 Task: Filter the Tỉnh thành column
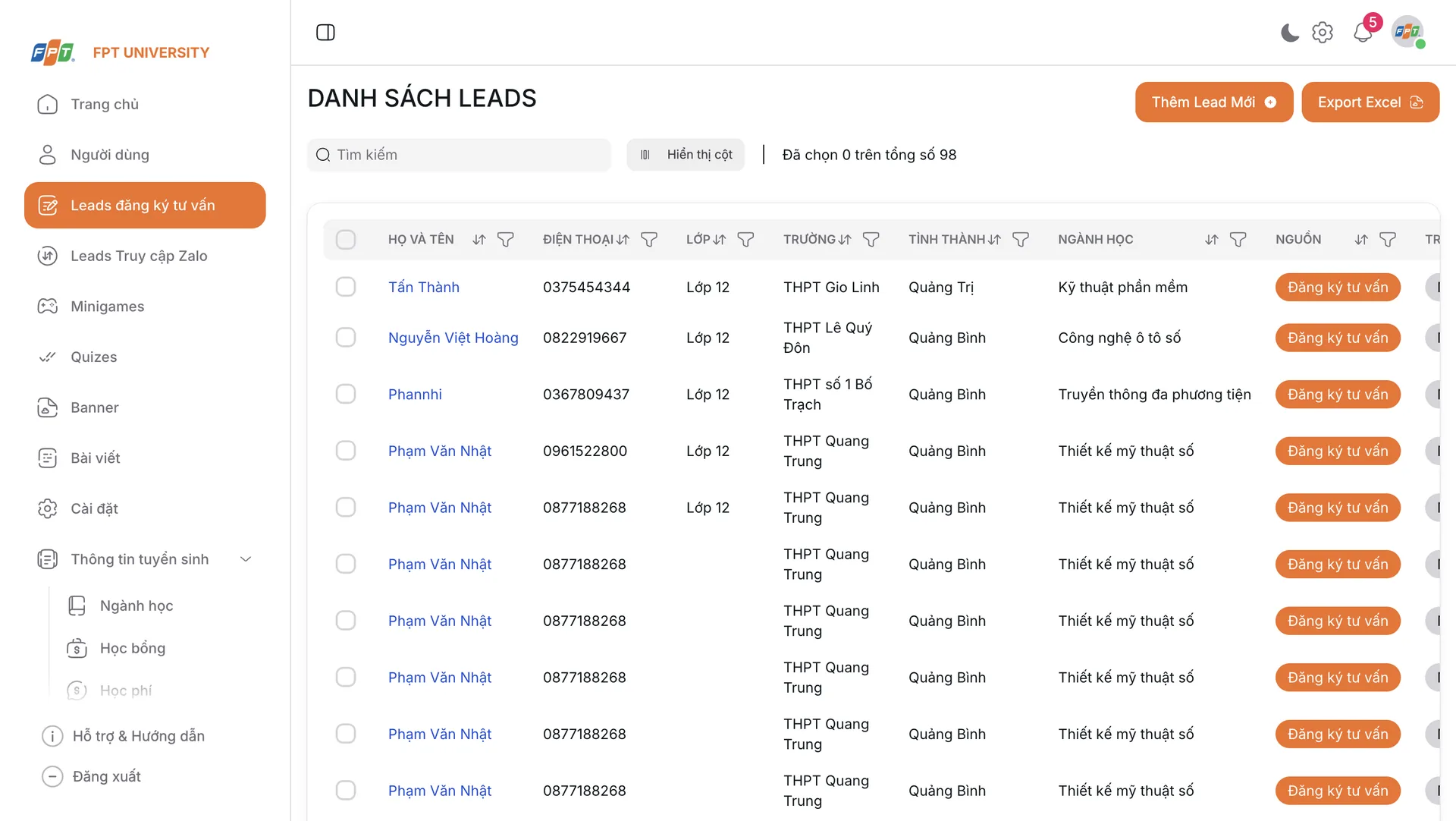[1021, 240]
